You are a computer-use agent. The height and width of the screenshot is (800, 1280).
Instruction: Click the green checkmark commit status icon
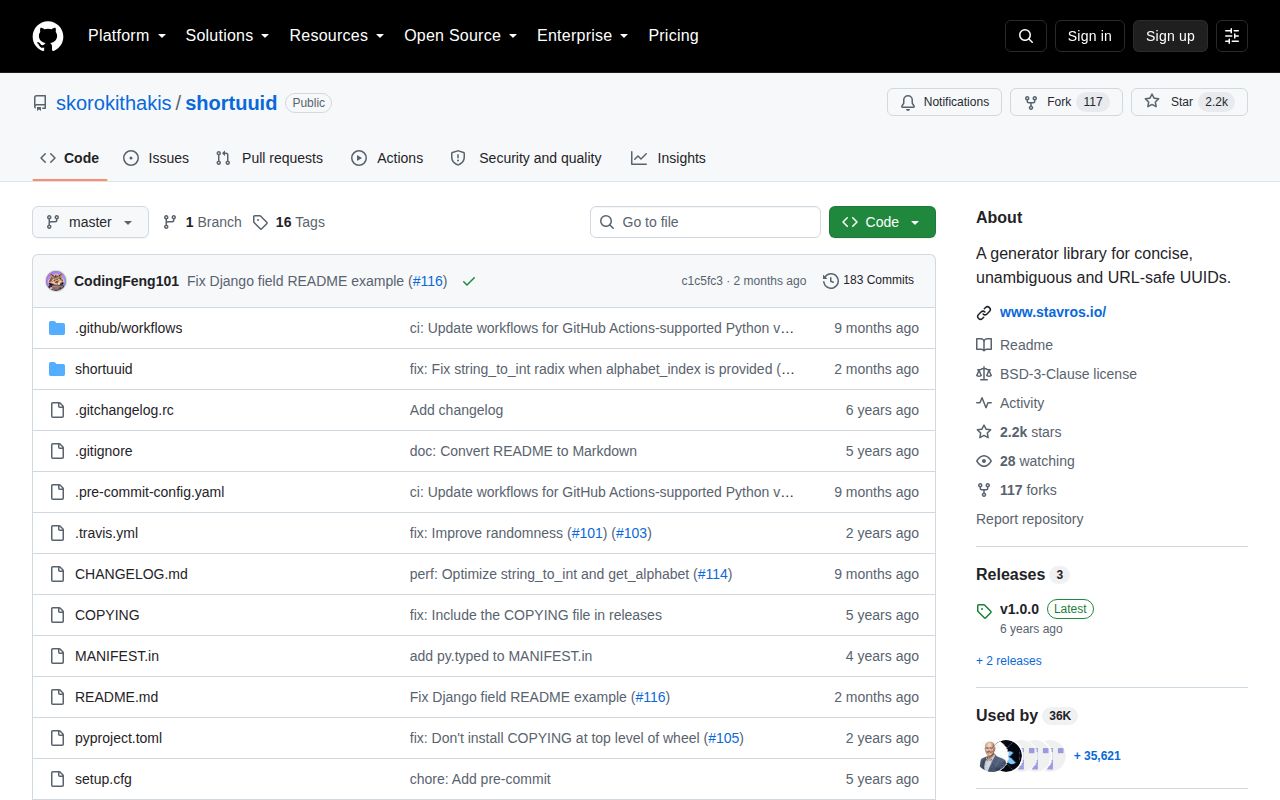469,281
